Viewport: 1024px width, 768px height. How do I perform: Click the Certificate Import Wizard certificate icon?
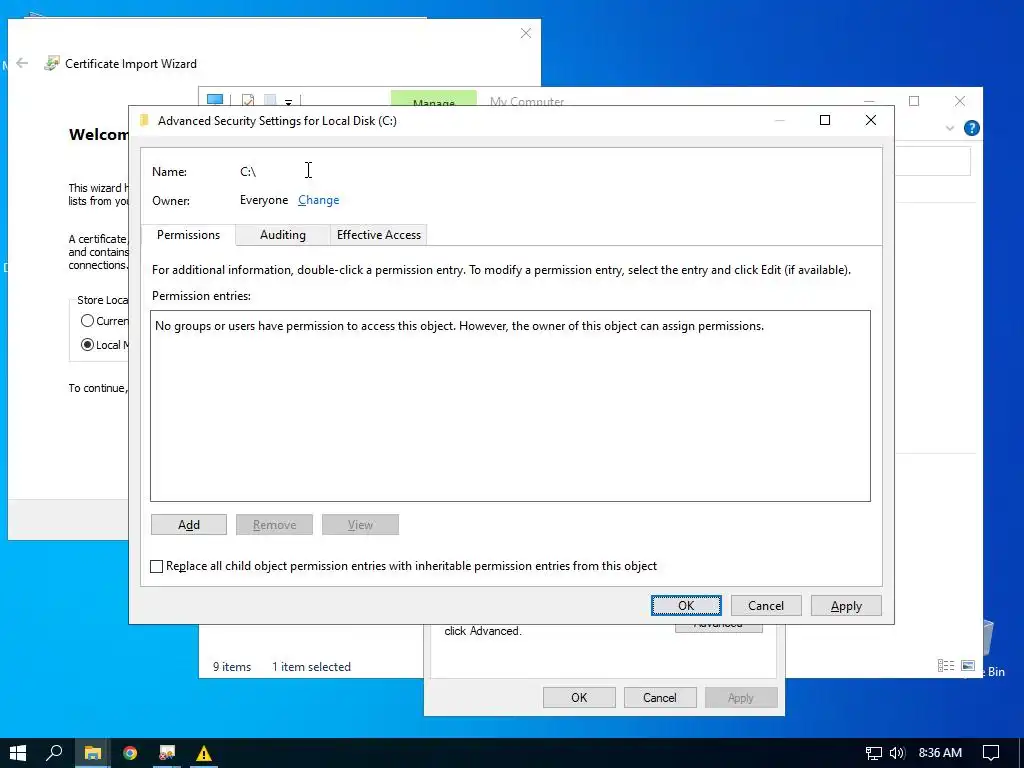[x=52, y=63]
